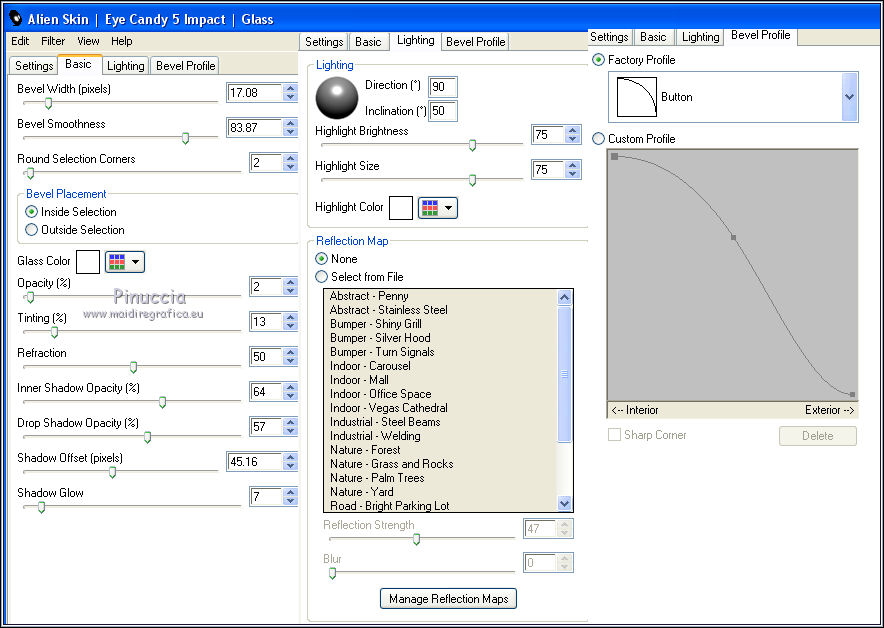Increase Bevel Width using the up arrow
Viewport: 884px width, 628px height.
pyautogui.click(x=290, y=88)
